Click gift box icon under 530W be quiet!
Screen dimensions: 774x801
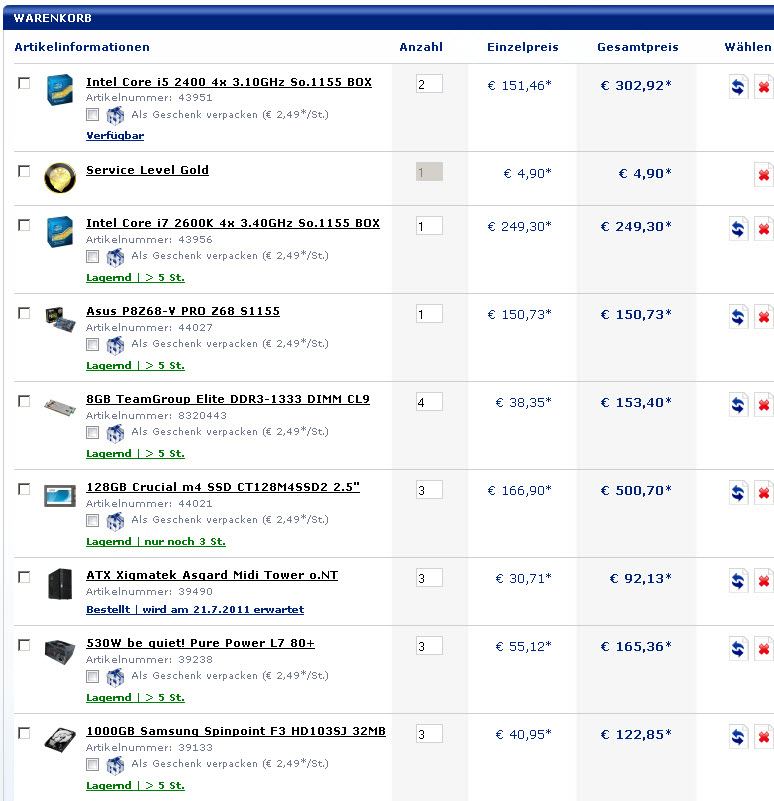tap(115, 677)
